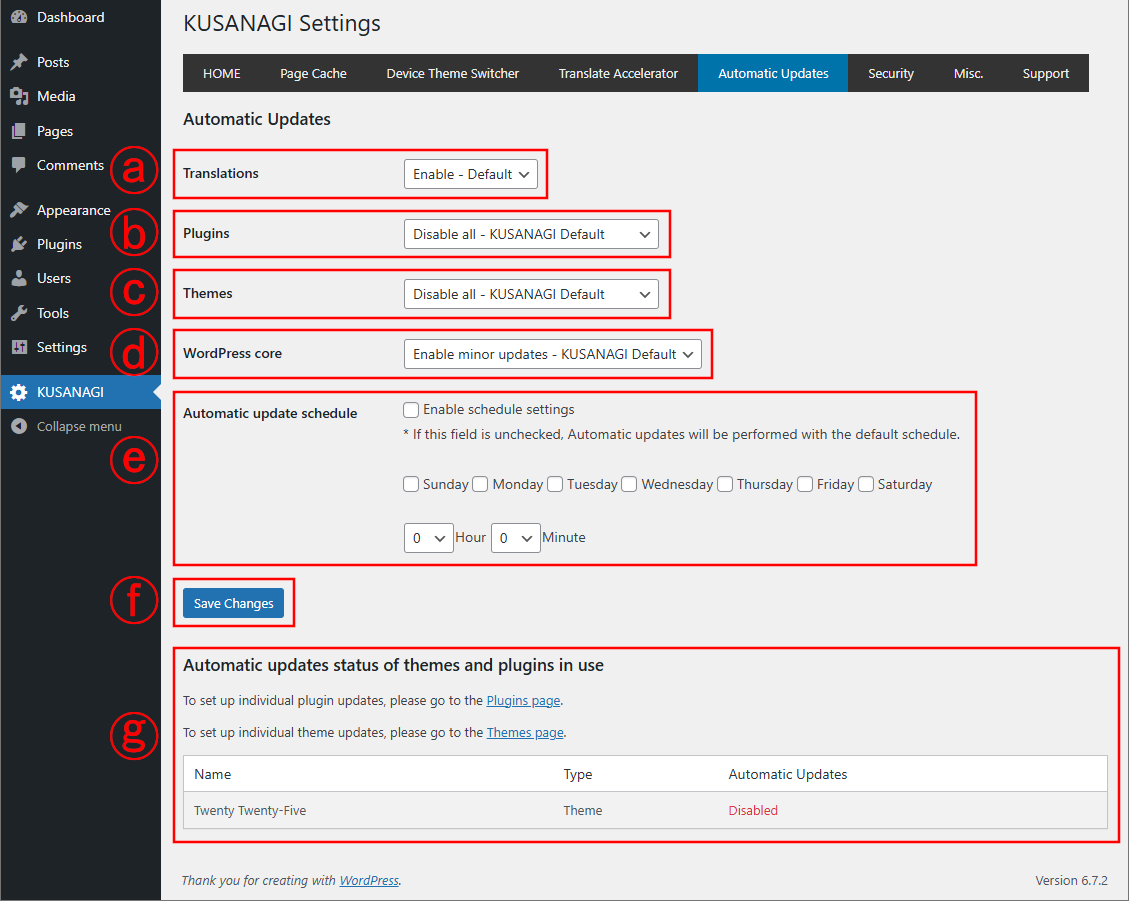Click the Plugins plug icon

(18, 244)
